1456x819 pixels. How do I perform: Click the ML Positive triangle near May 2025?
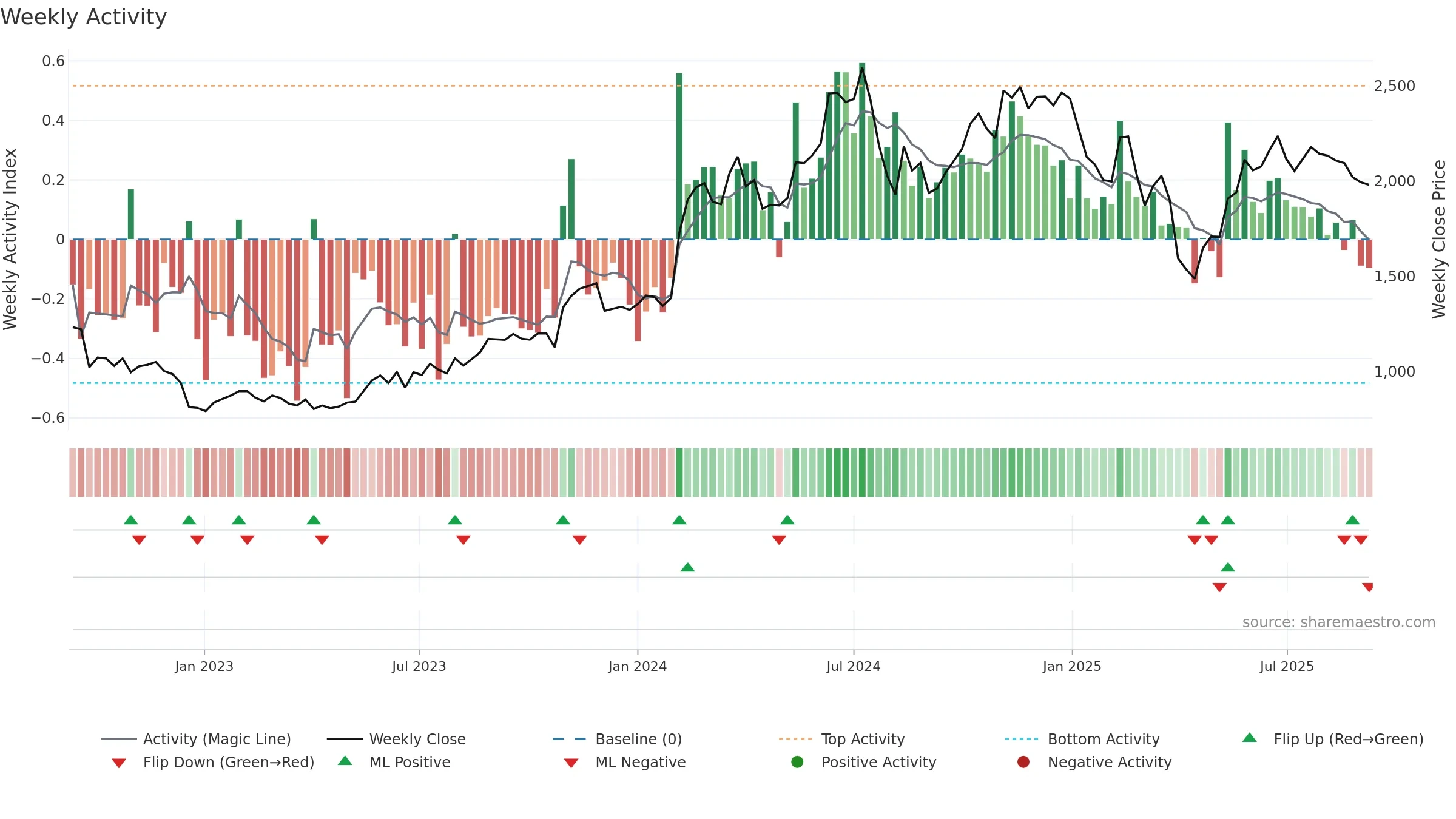pos(1228,567)
